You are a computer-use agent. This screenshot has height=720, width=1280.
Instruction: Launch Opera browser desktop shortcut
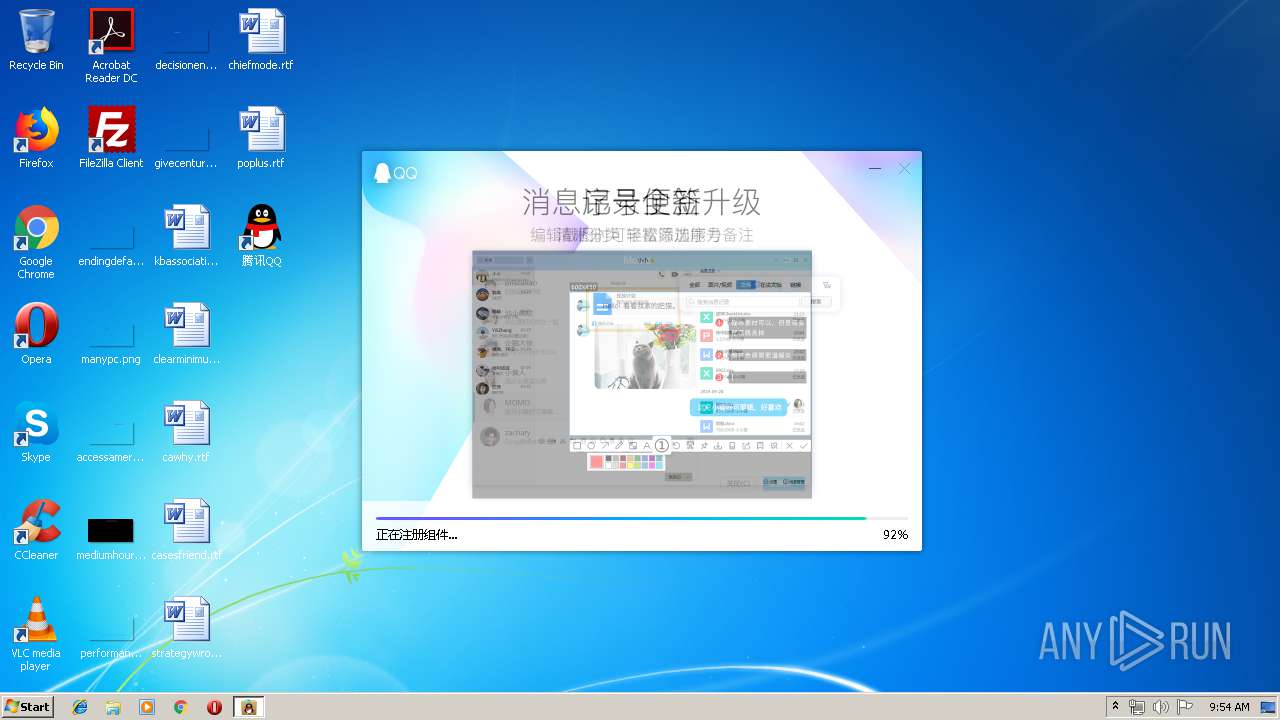point(36,334)
